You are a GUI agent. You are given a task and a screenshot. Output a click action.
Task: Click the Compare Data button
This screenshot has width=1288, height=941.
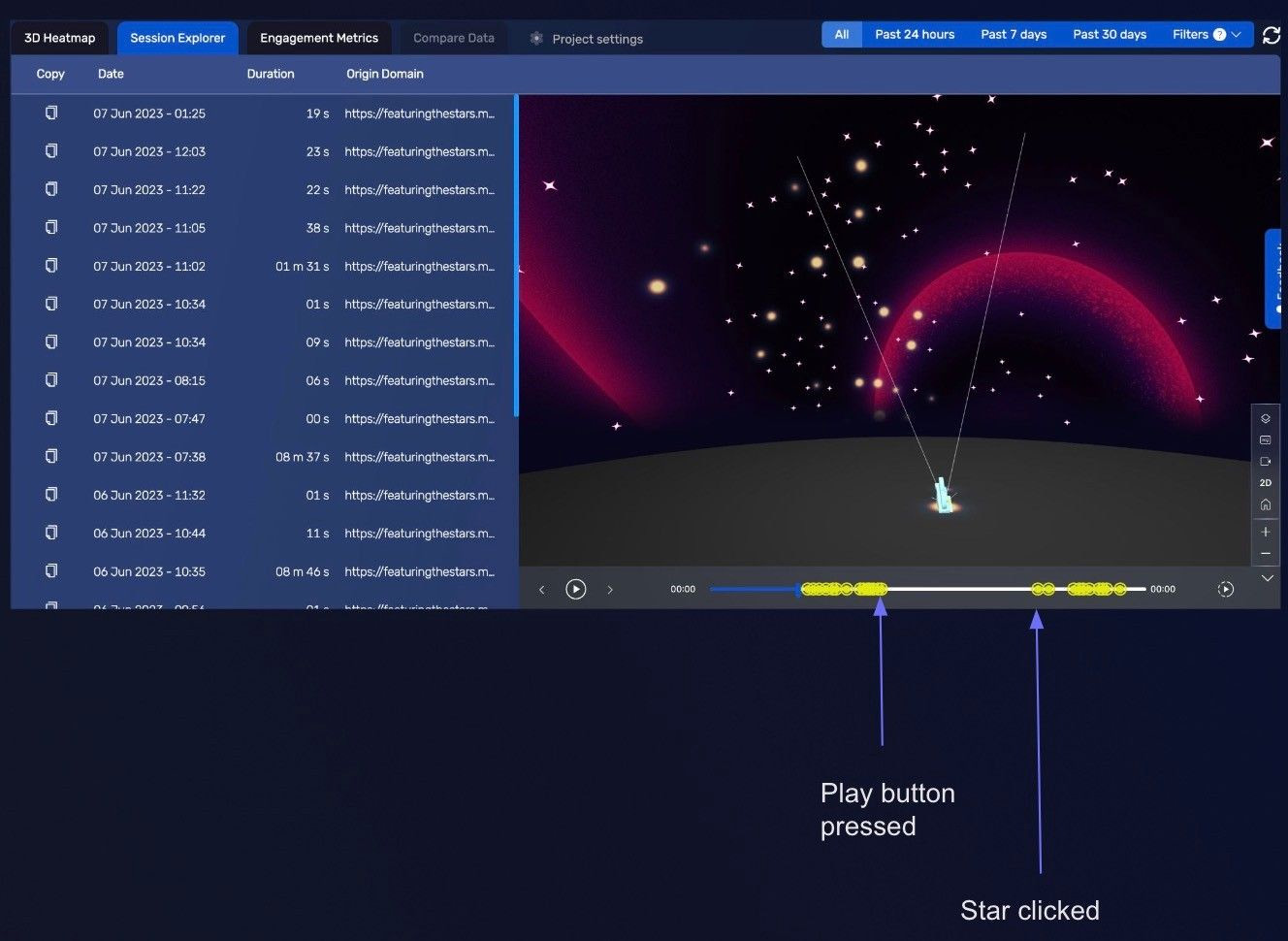[453, 38]
